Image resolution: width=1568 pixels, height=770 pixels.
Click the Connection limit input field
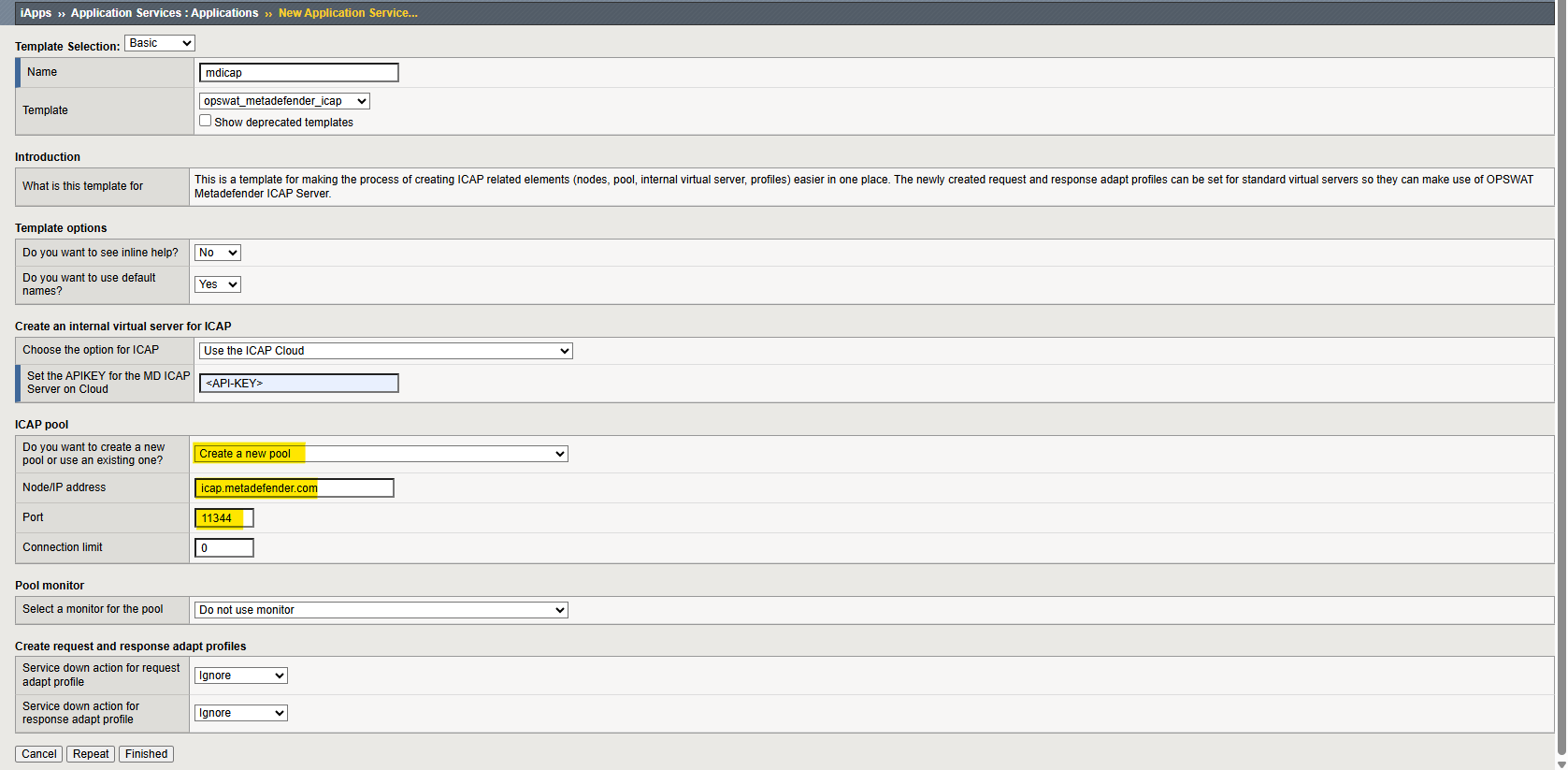coord(223,548)
